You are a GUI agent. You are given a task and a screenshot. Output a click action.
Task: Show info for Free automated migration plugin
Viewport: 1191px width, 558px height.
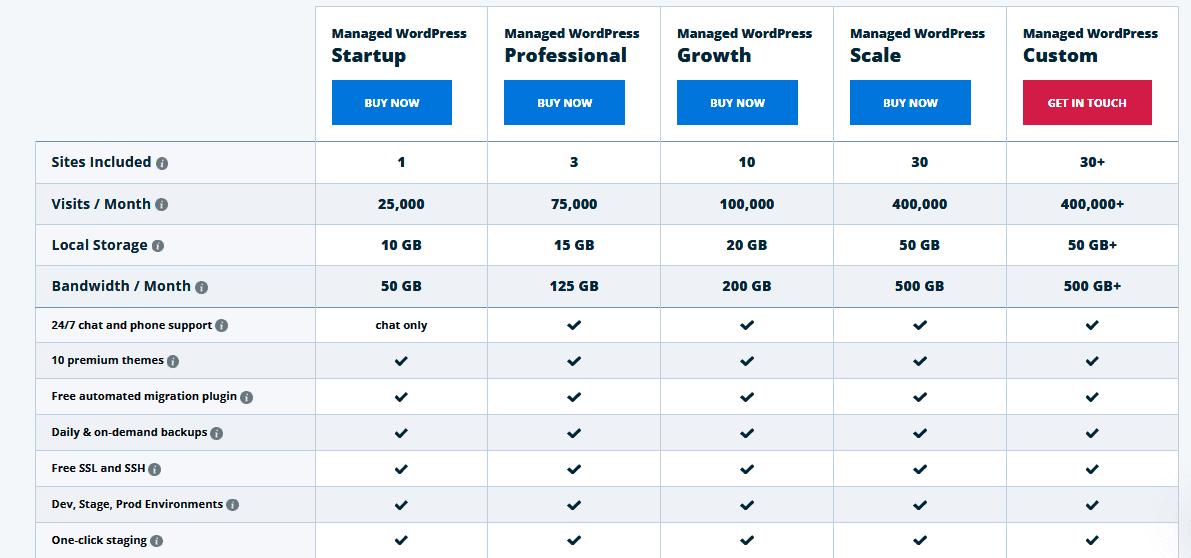click(247, 397)
